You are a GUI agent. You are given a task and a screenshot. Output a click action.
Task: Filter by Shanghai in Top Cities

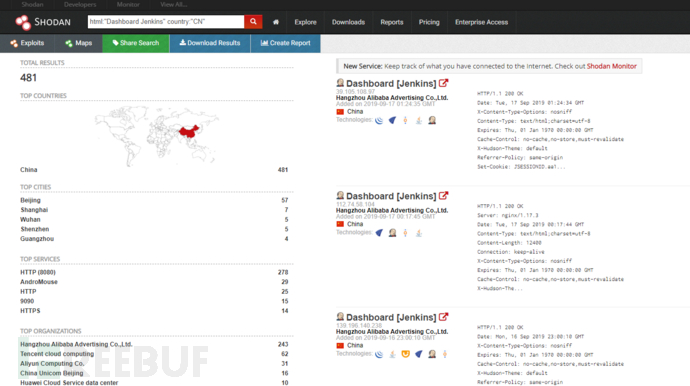34,210
